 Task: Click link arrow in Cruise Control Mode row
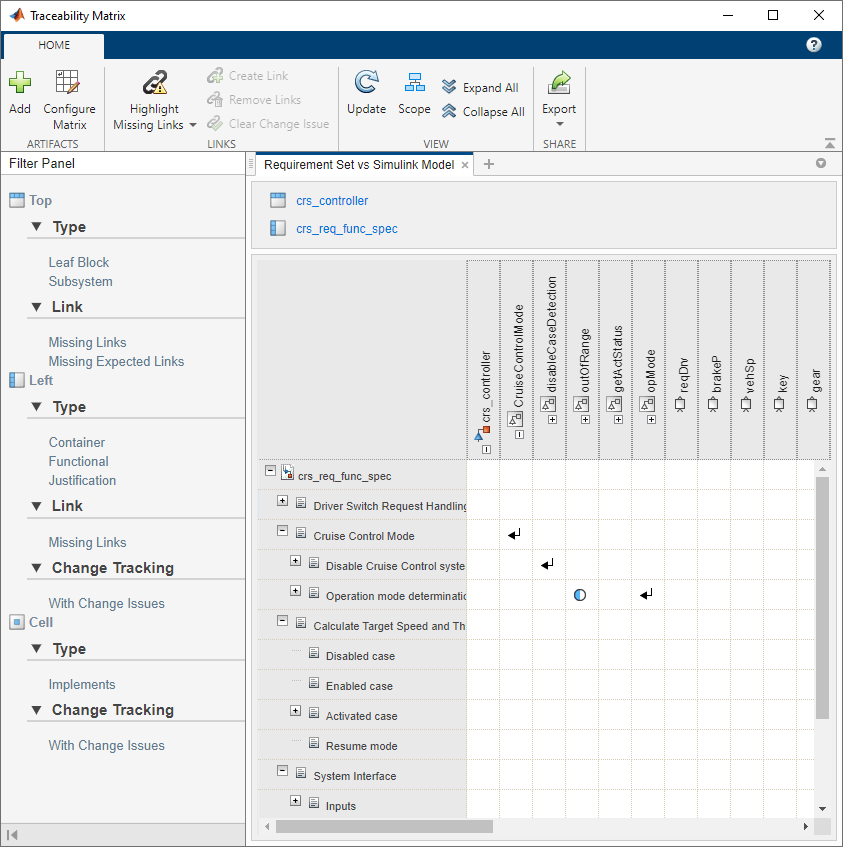[515, 535]
